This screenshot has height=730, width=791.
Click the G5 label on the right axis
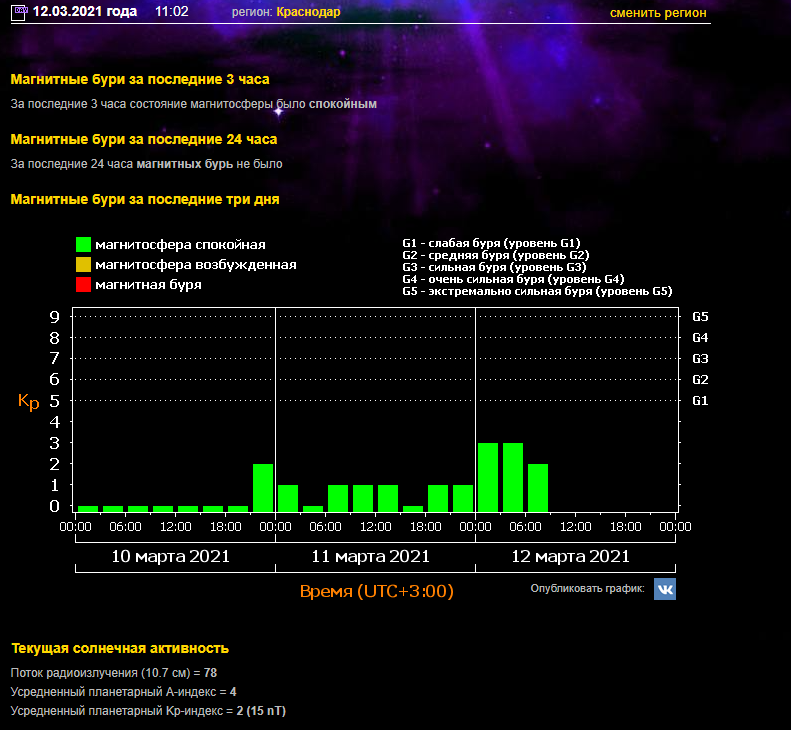click(x=700, y=317)
